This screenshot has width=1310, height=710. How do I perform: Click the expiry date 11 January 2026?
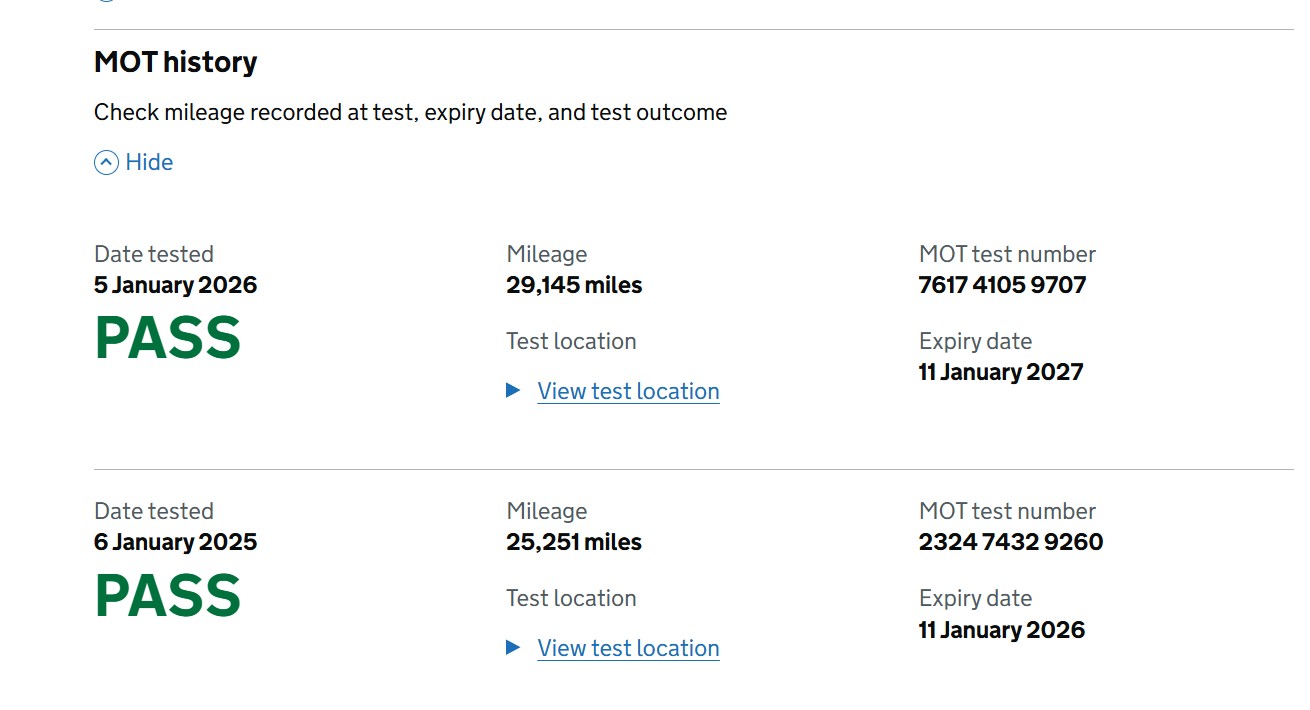coord(1001,629)
